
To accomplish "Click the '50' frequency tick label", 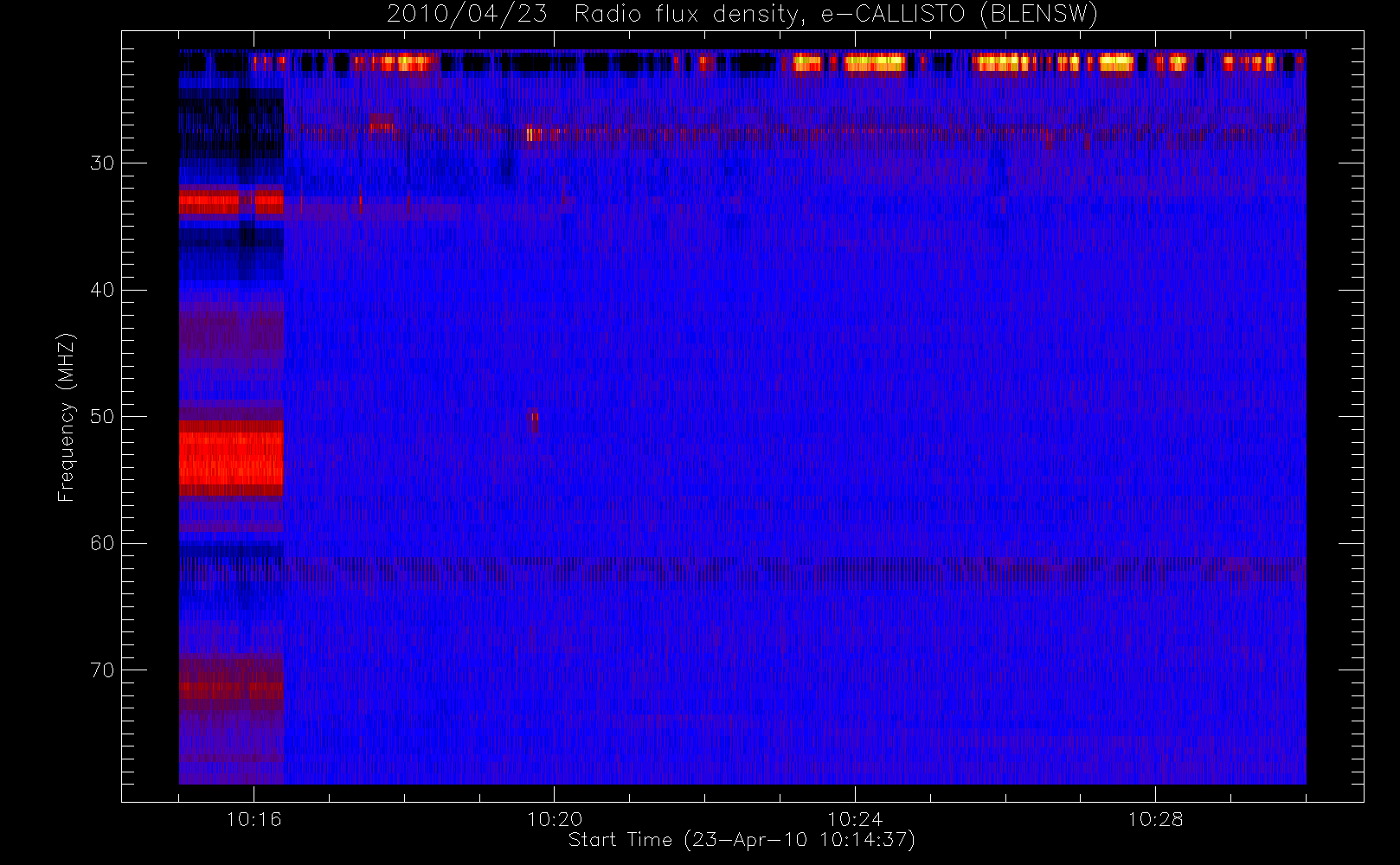I will (102, 417).
